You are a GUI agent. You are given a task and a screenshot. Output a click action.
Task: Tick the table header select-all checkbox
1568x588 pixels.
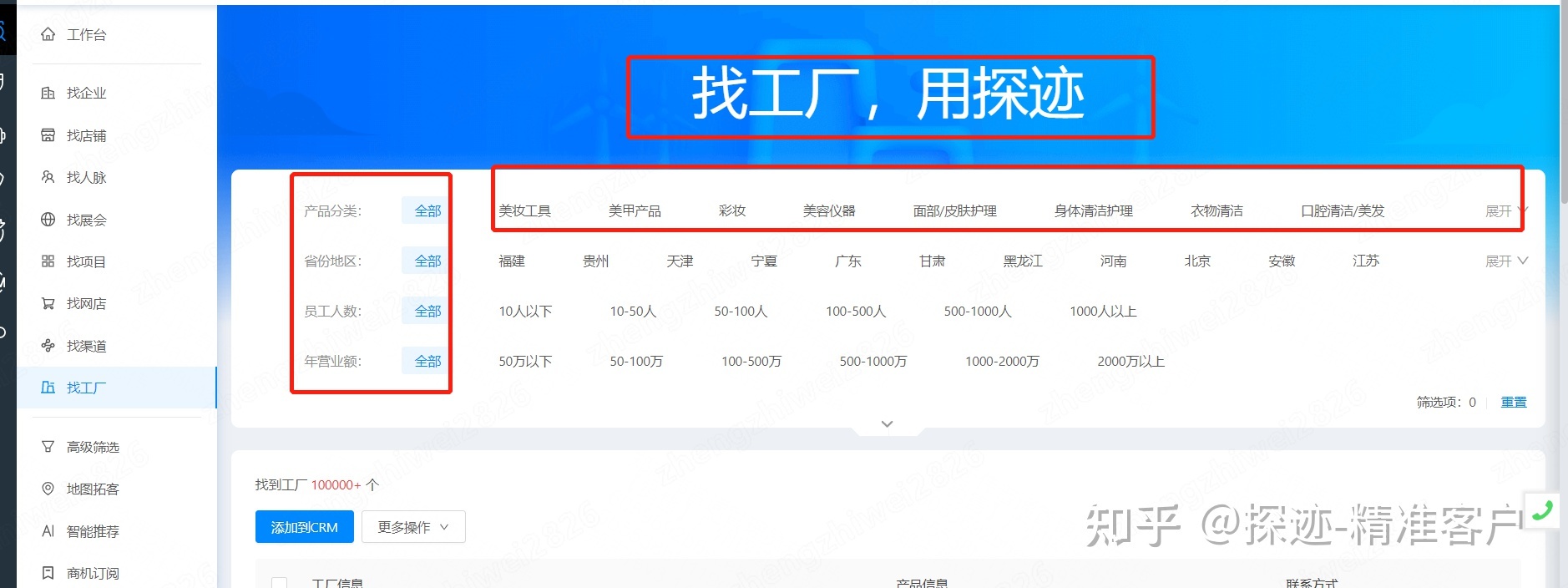point(280,583)
